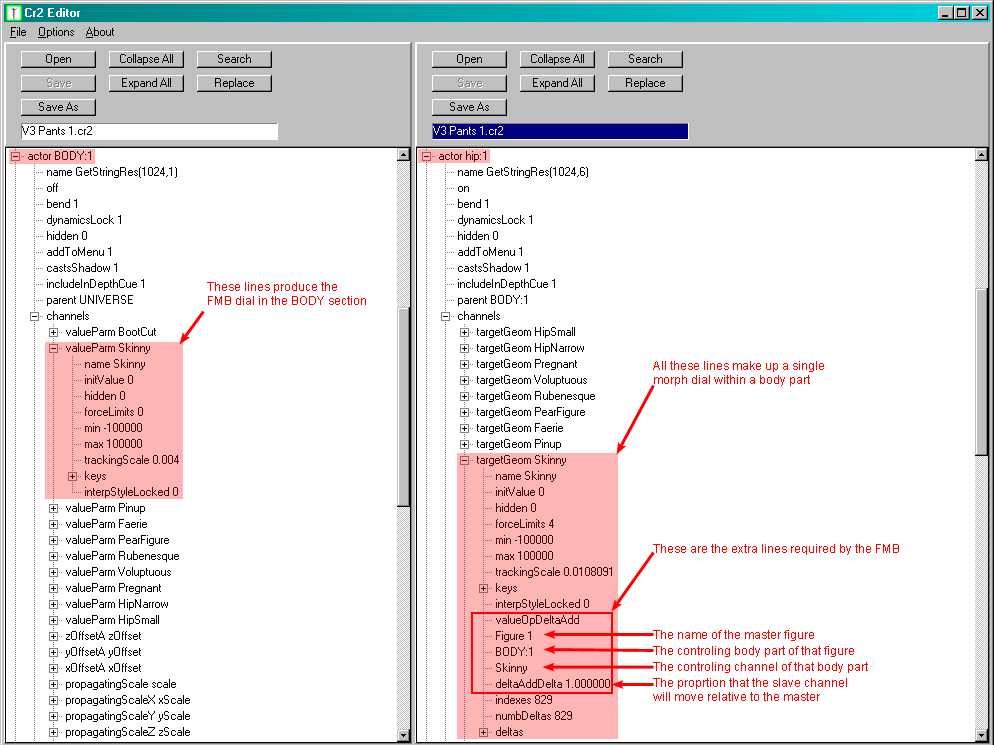Expand valueParm Pregnant node
The image size is (994, 745).
(53, 588)
